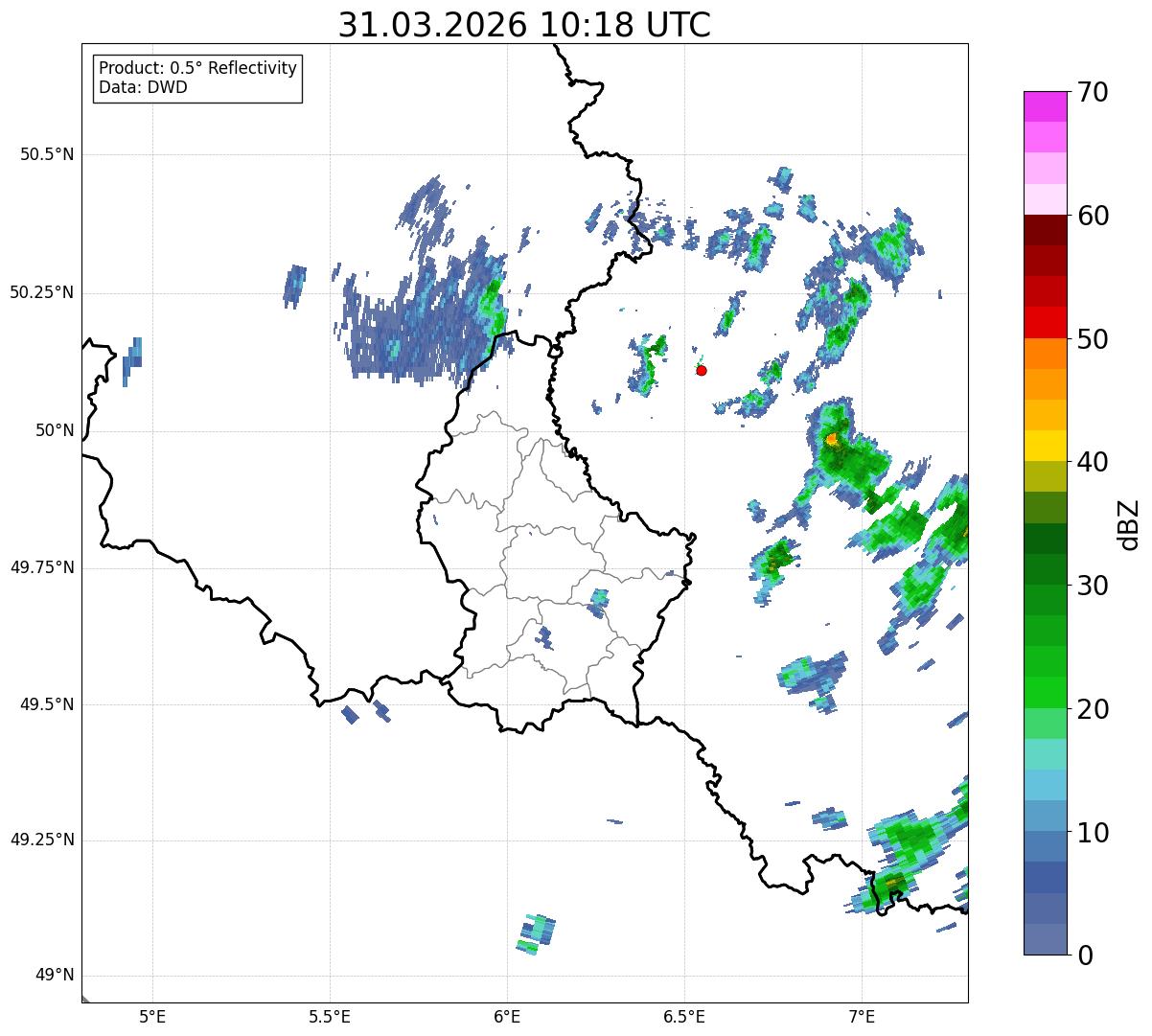Click the dark maroon colorbar segment below 60
Screen dimensions: 1152x1036
click(x=1046, y=230)
